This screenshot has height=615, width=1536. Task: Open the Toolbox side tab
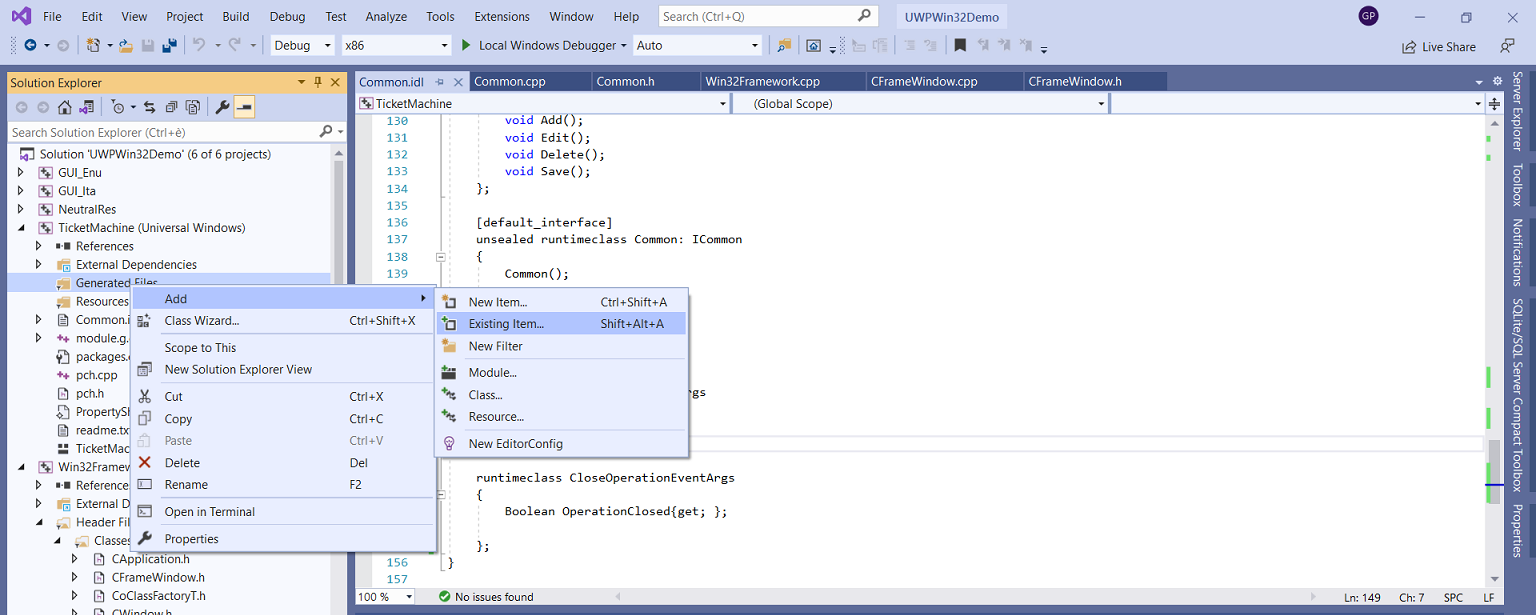point(1518,185)
